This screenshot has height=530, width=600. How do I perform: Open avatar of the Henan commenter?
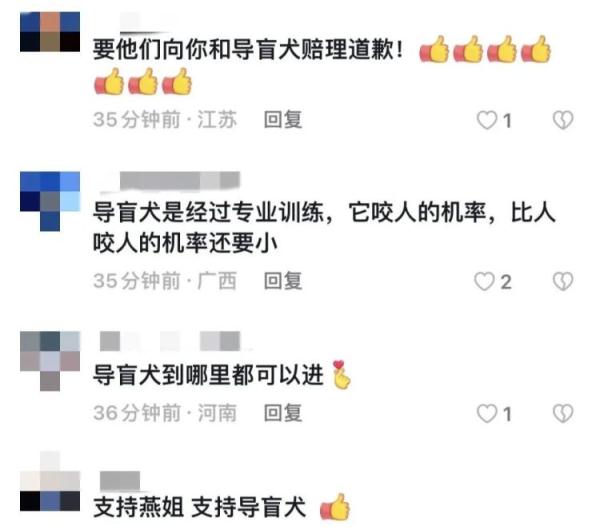50,361
